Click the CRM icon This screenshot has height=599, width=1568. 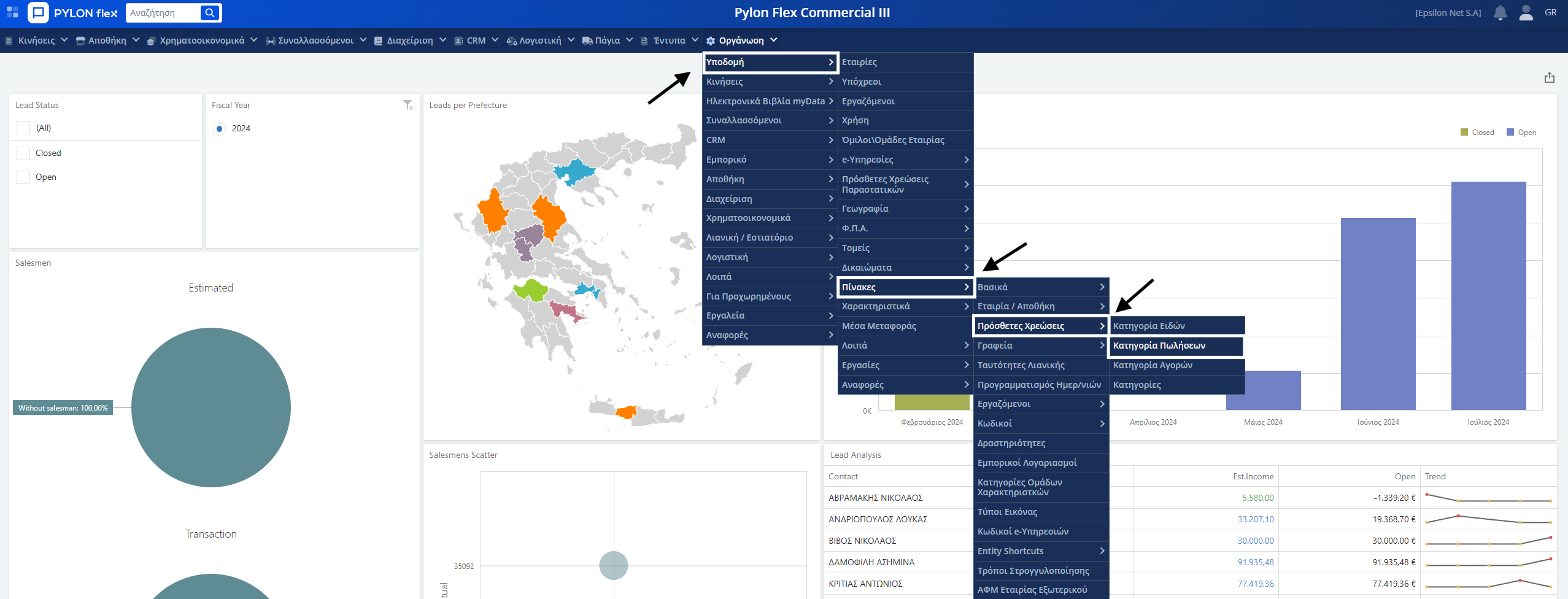(458, 41)
